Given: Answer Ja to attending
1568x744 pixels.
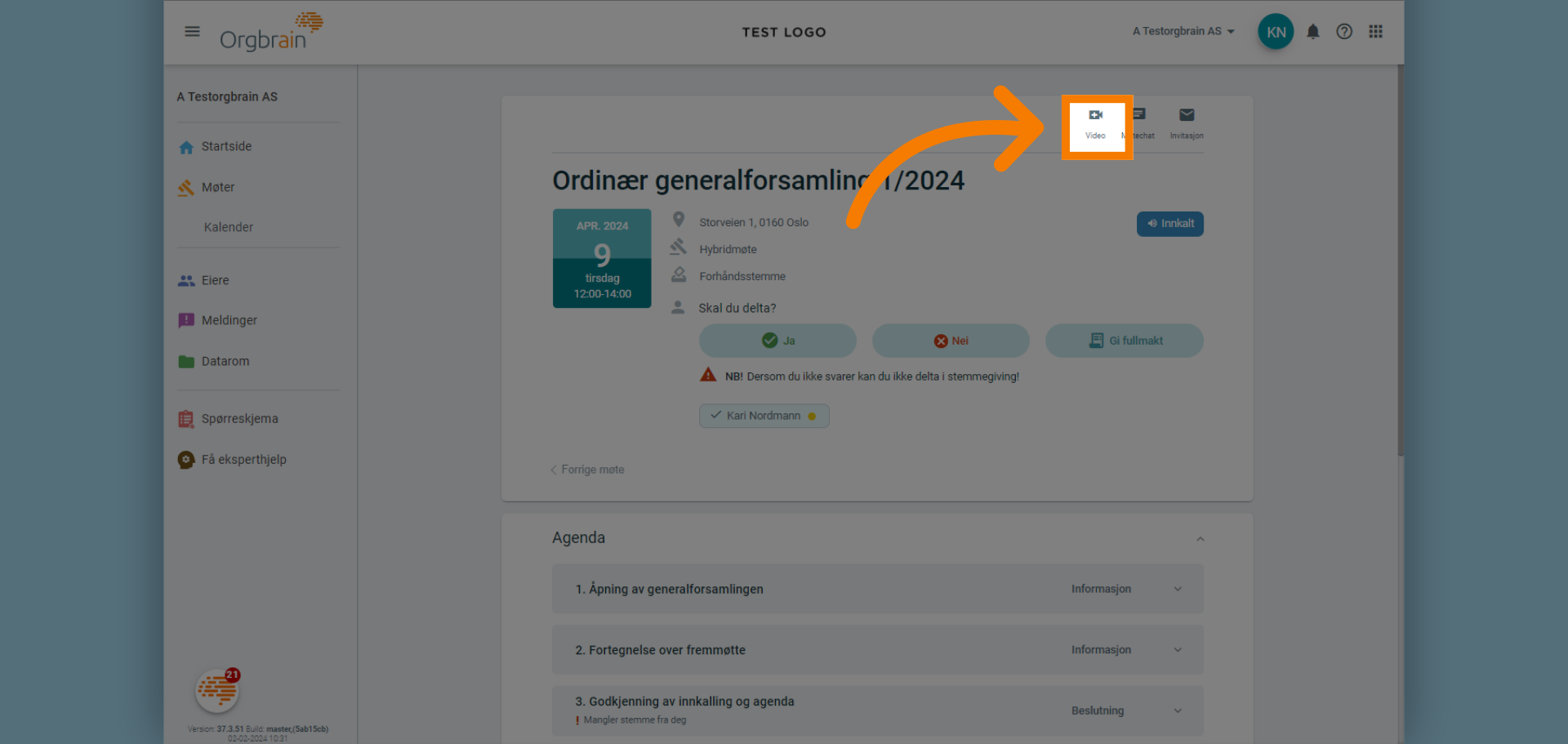Looking at the screenshot, I should pos(777,341).
